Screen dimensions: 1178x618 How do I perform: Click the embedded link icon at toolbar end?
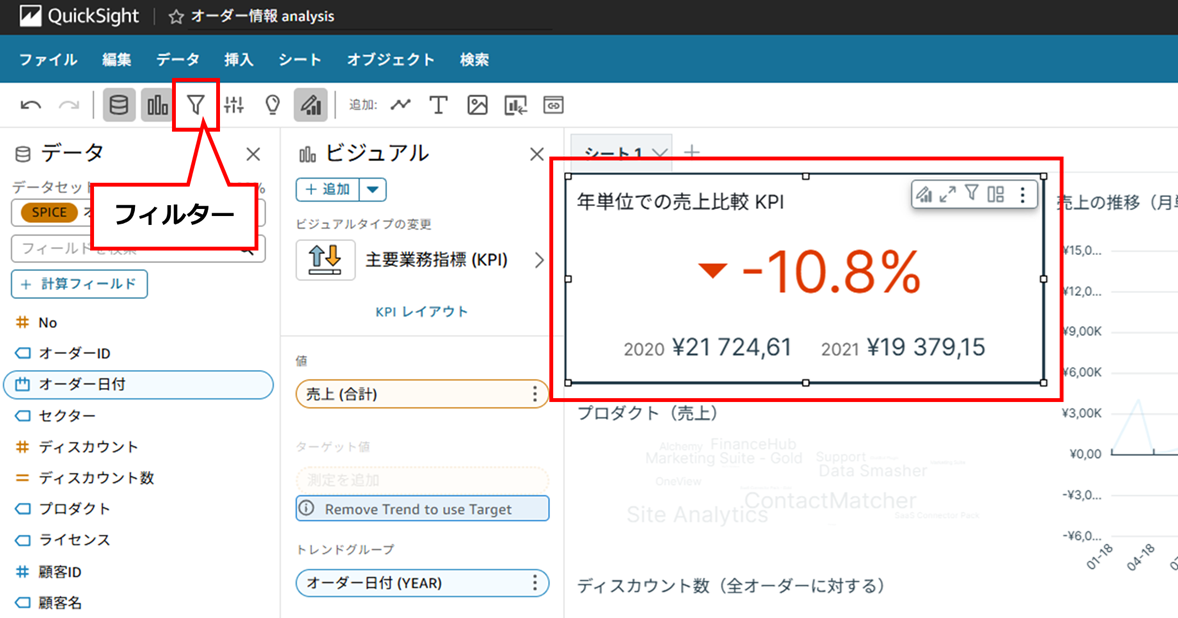tap(554, 105)
